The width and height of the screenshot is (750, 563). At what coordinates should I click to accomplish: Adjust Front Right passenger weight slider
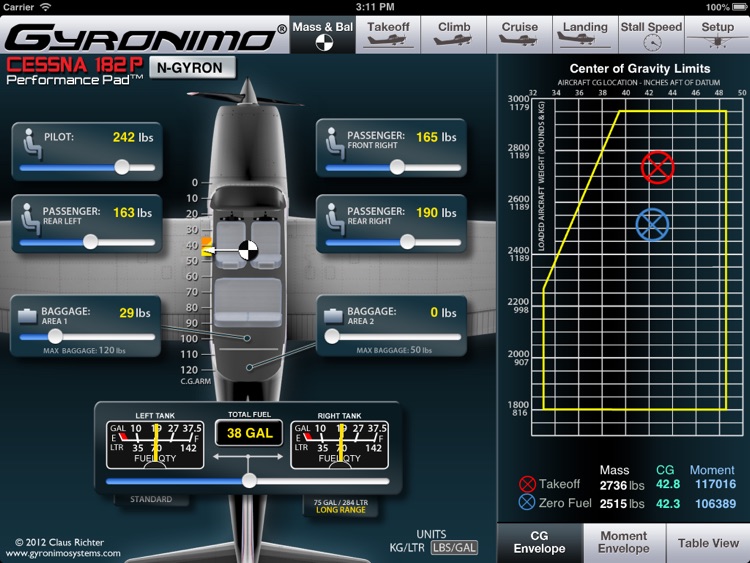pos(393,167)
